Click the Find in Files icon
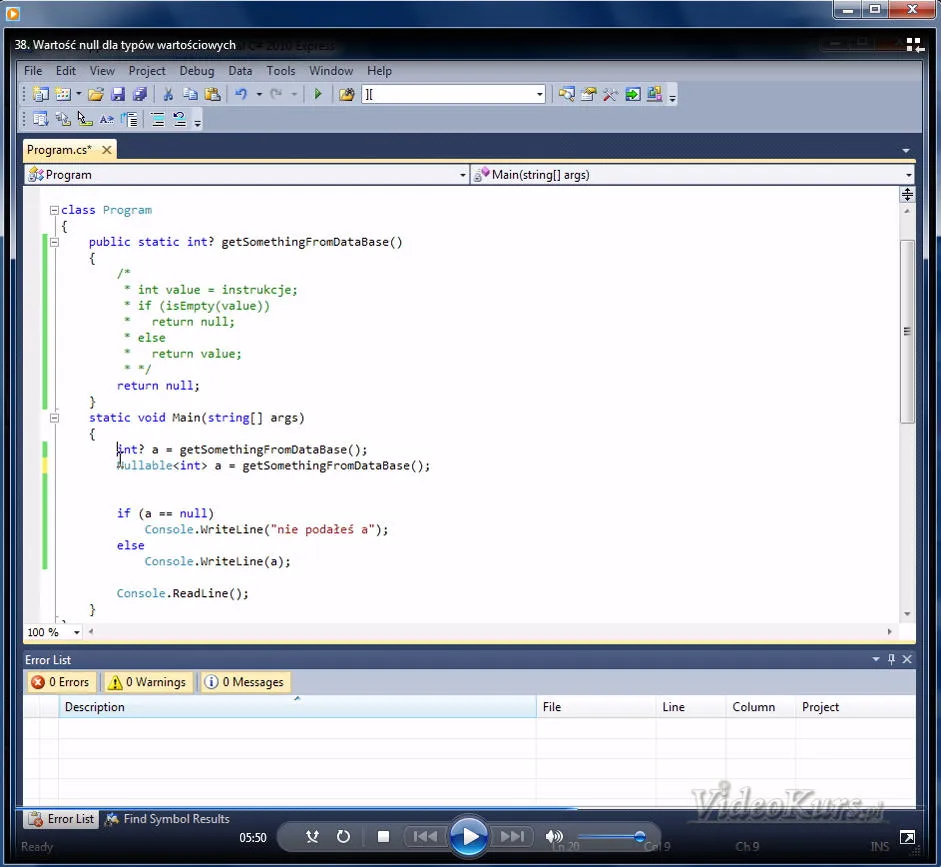941x867 pixels. coord(346,94)
